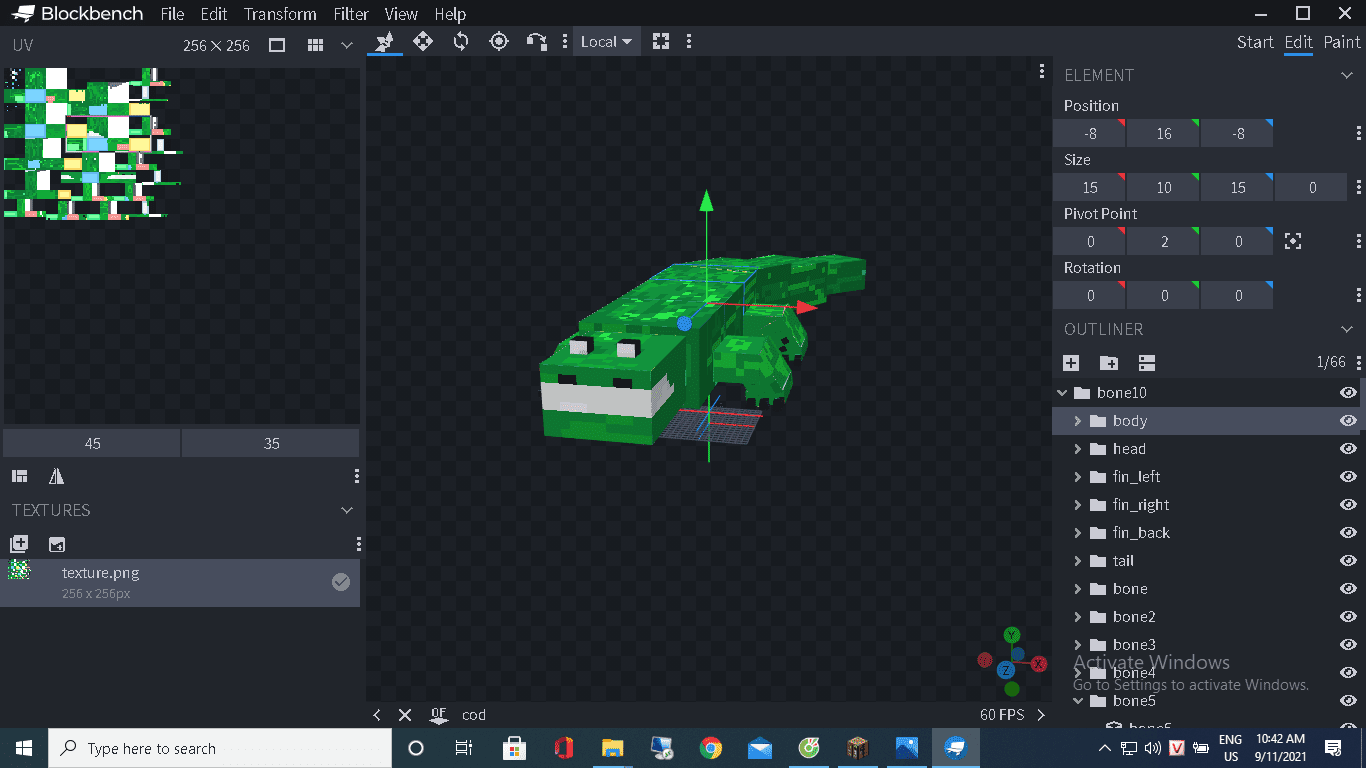Click the Center Pivot icon
Viewport: 1366px width, 768px height.
pos(1293,241)
